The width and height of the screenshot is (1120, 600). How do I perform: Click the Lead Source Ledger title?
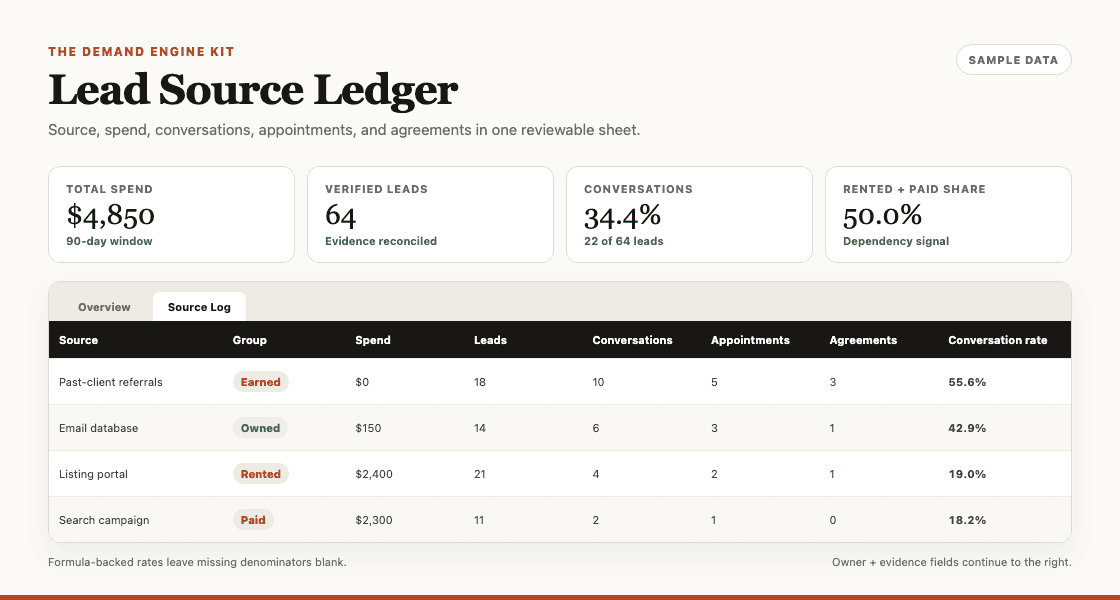click(x=253, y=90)
